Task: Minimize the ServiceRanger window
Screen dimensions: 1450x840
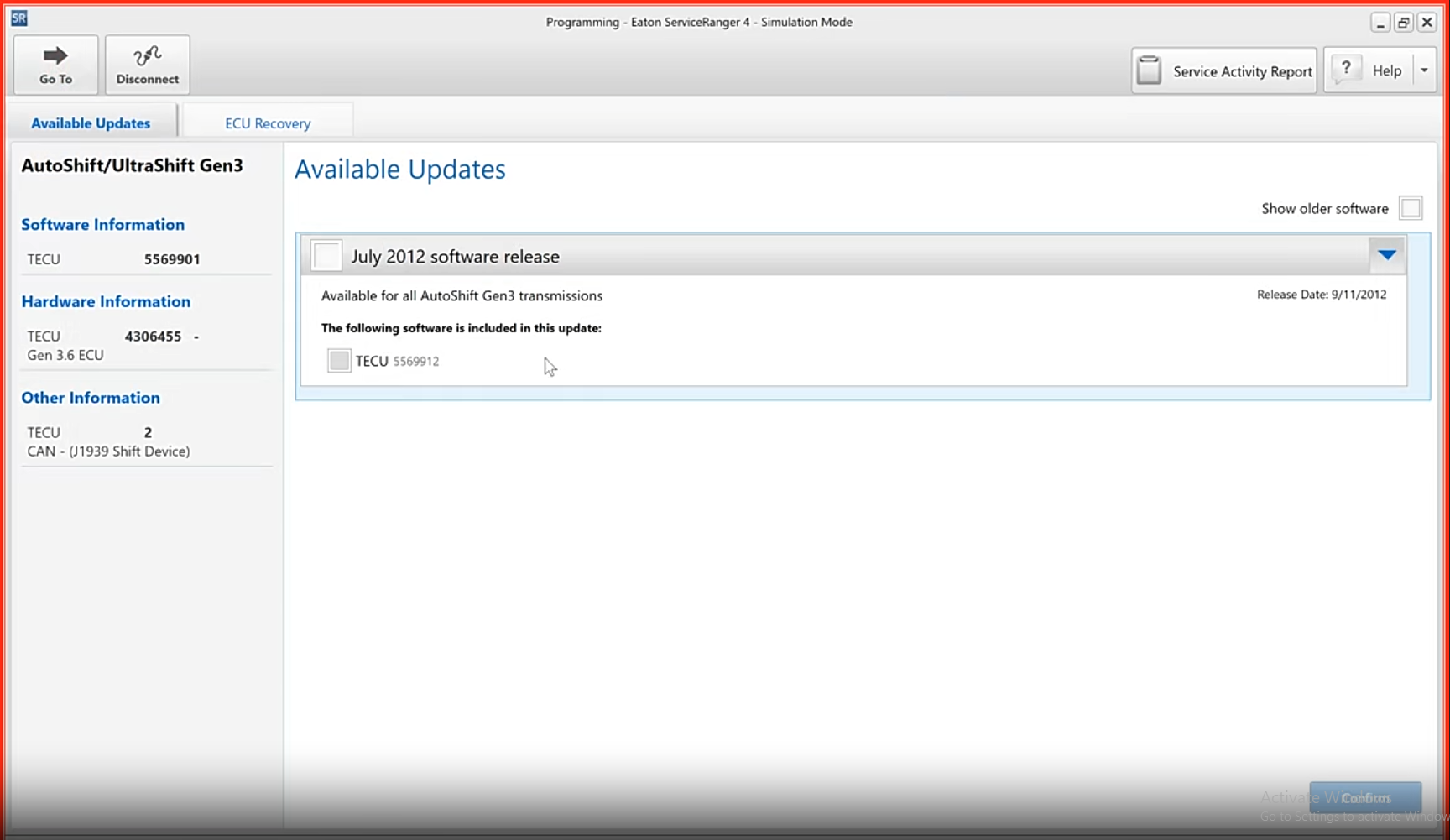Action: click(1380, 23)
